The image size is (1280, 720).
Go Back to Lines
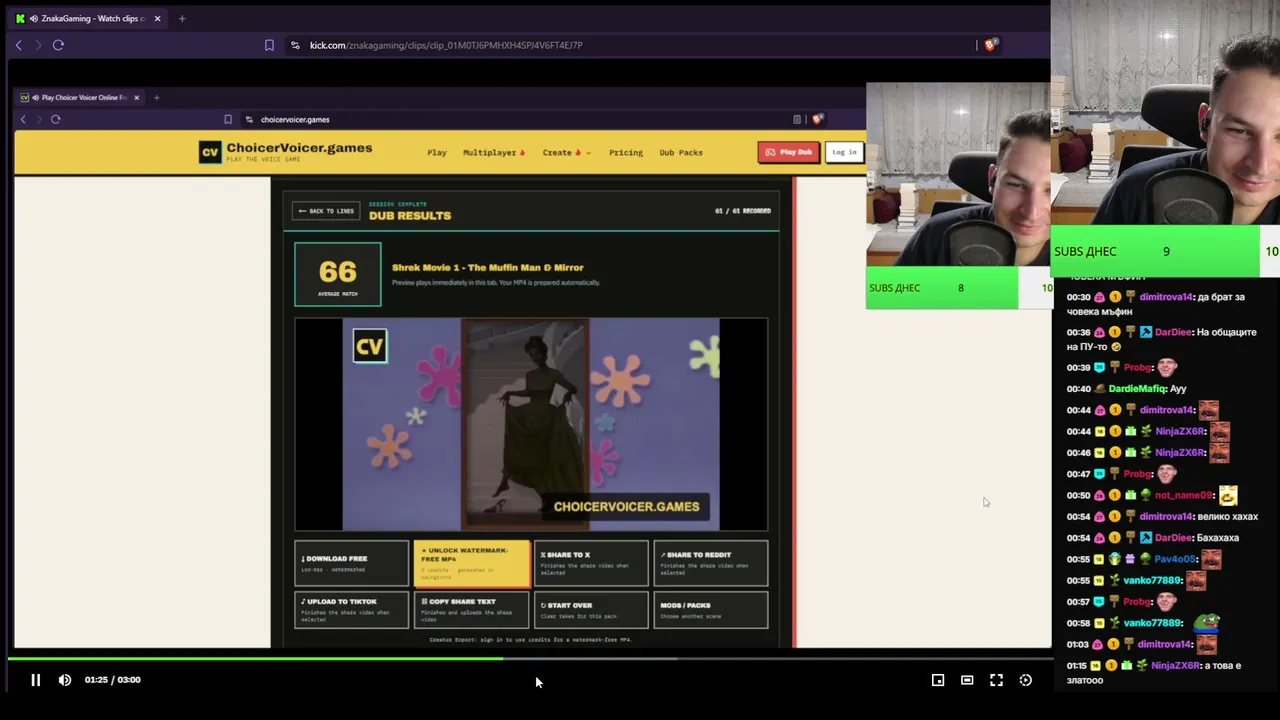(x=327, y=211)
